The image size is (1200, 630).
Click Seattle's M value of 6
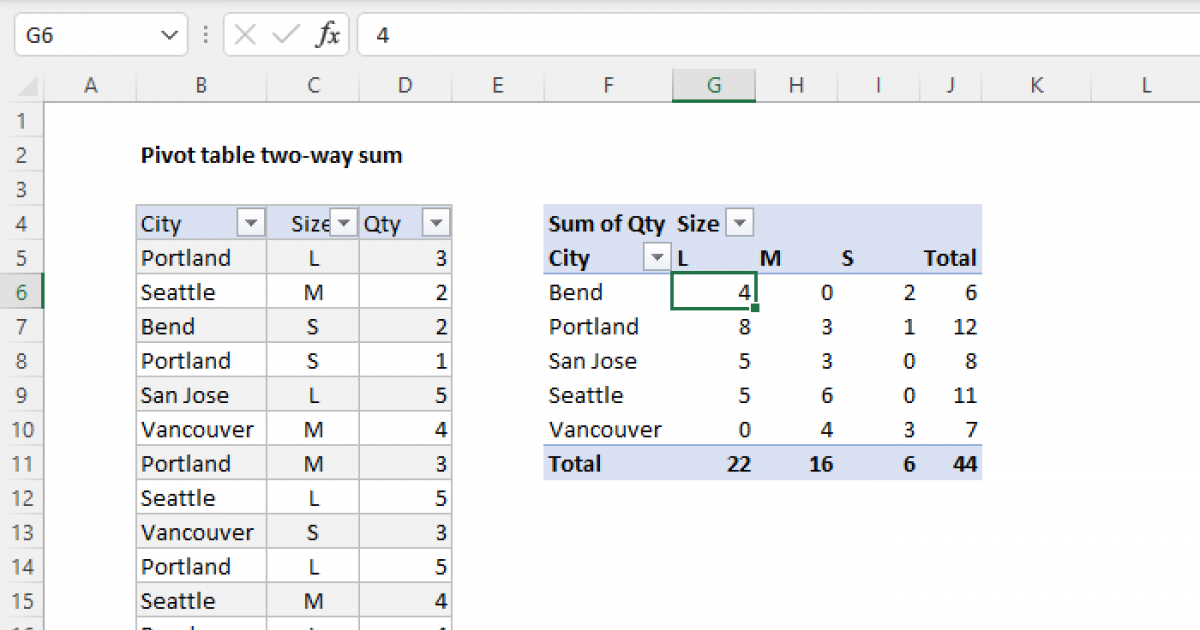(826, 395)
